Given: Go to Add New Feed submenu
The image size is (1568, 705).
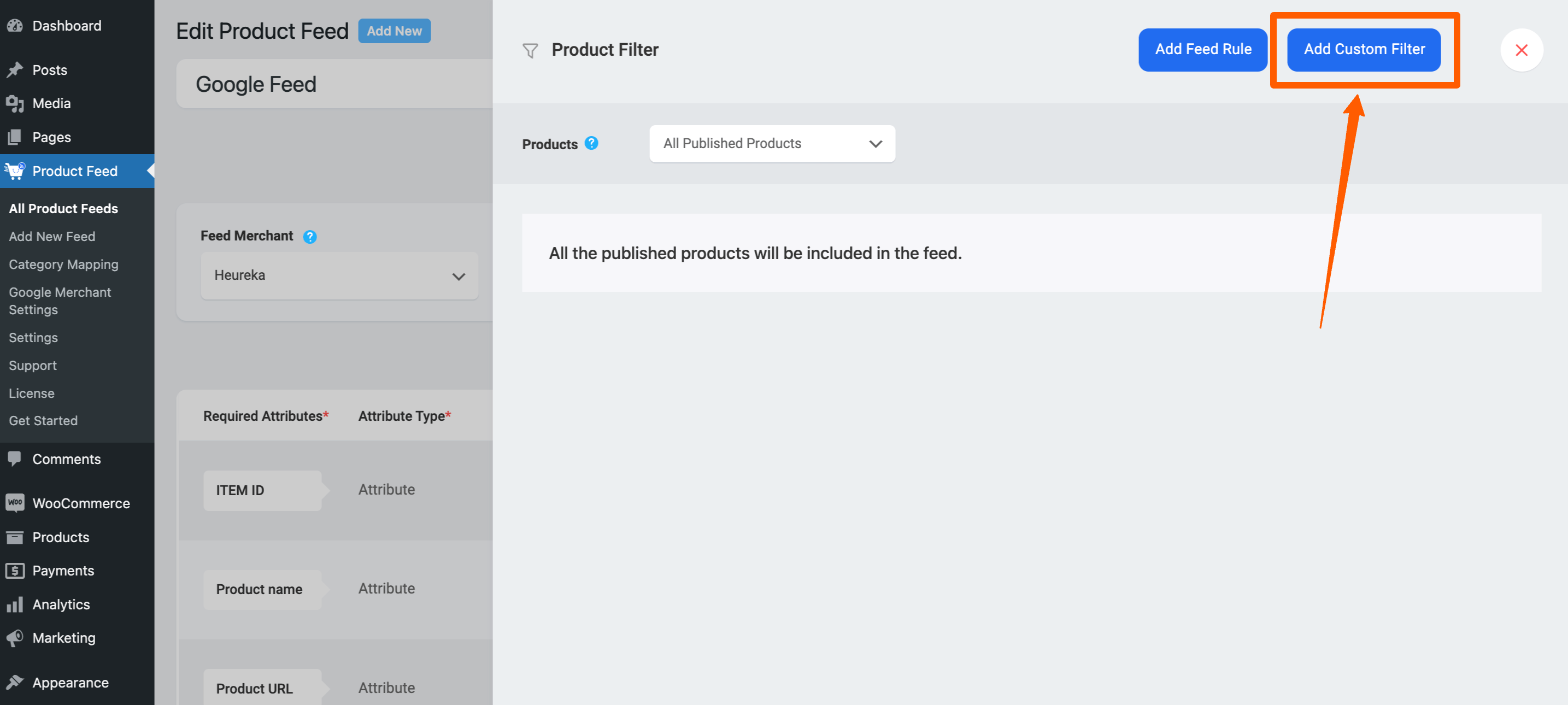Looking at the screenshot, I should (x=52, y=236).
